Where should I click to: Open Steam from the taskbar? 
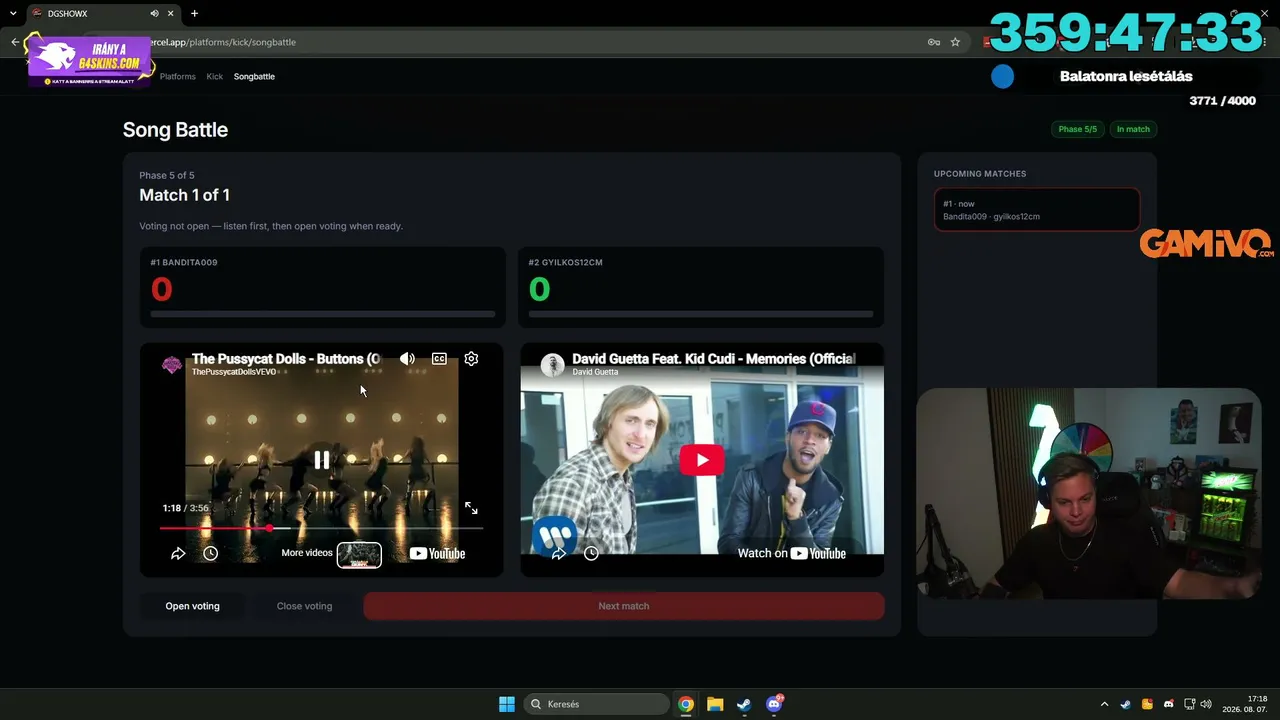pos(744,704)
